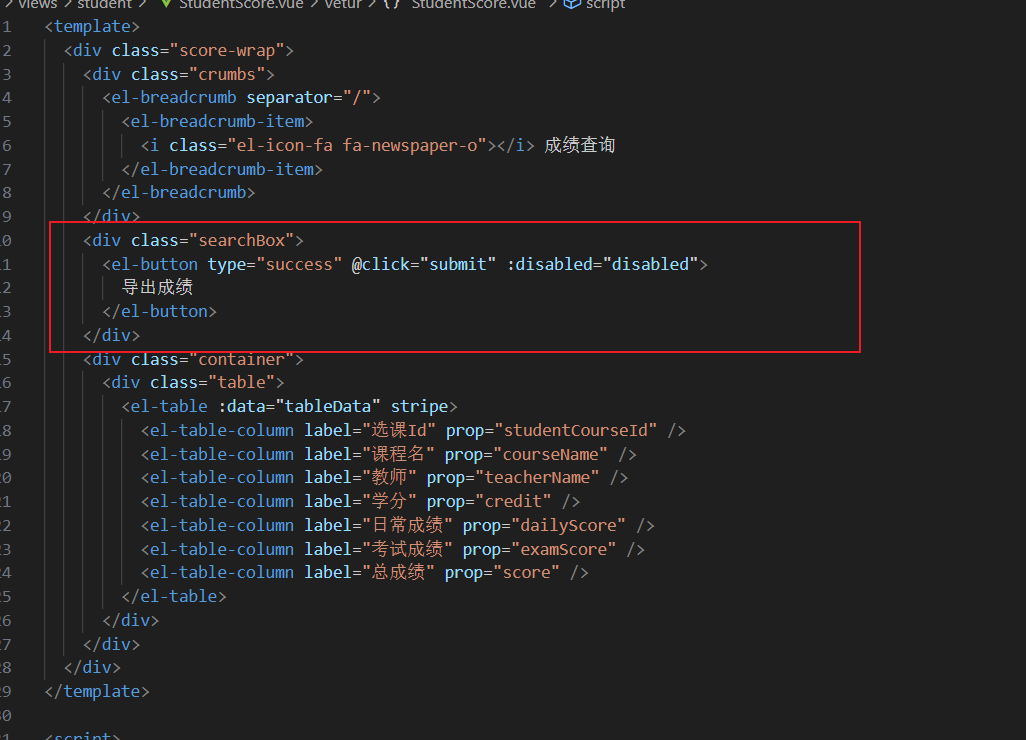The height and width of the screenshot is (740, 1026).
Task: Place cursor on the stripe attribute
Action: point(420,407)
